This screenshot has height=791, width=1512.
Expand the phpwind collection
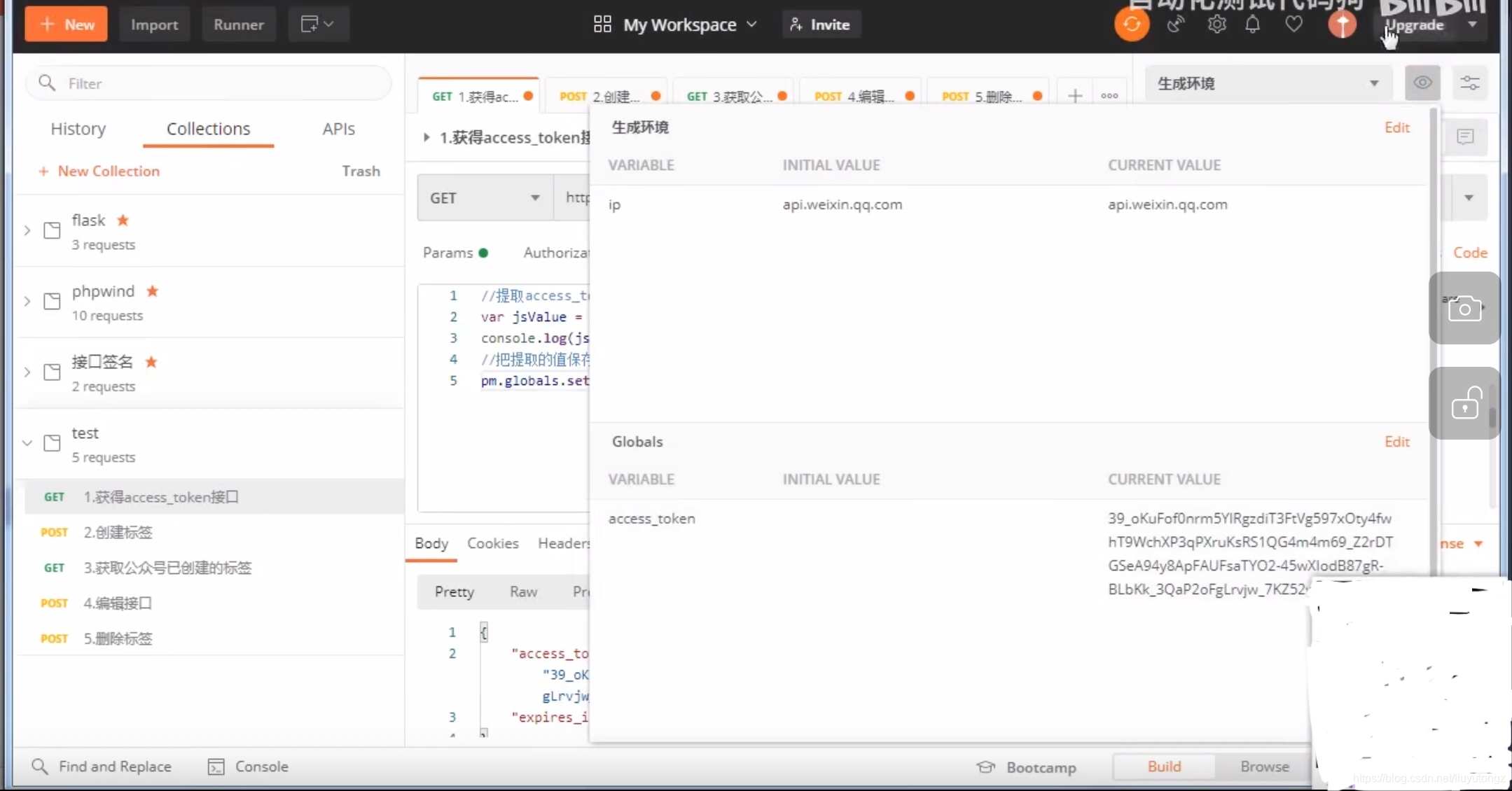tap(27, 302)
